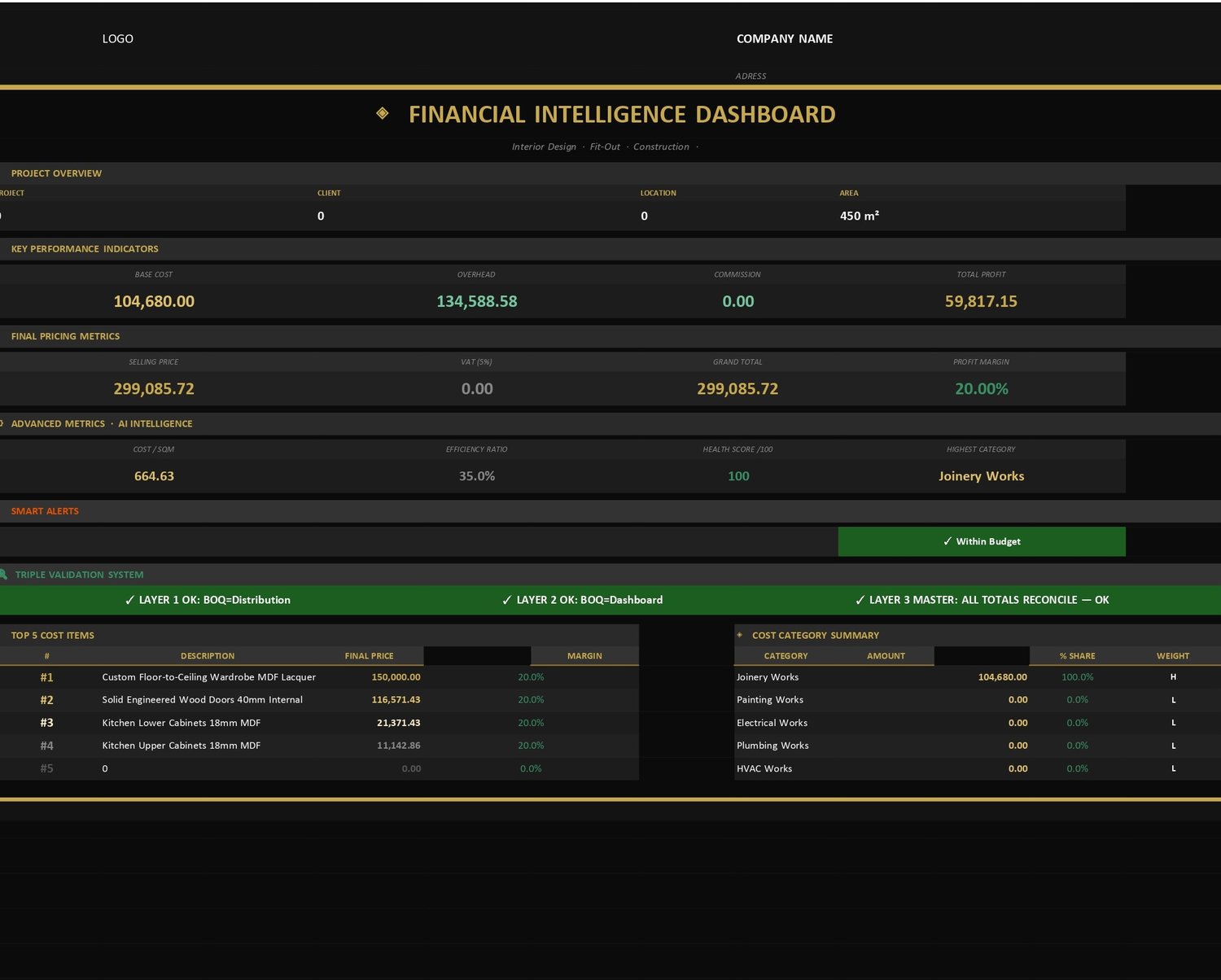
Task: Click the SMART ALERTS header
Action: click(45, 511)
